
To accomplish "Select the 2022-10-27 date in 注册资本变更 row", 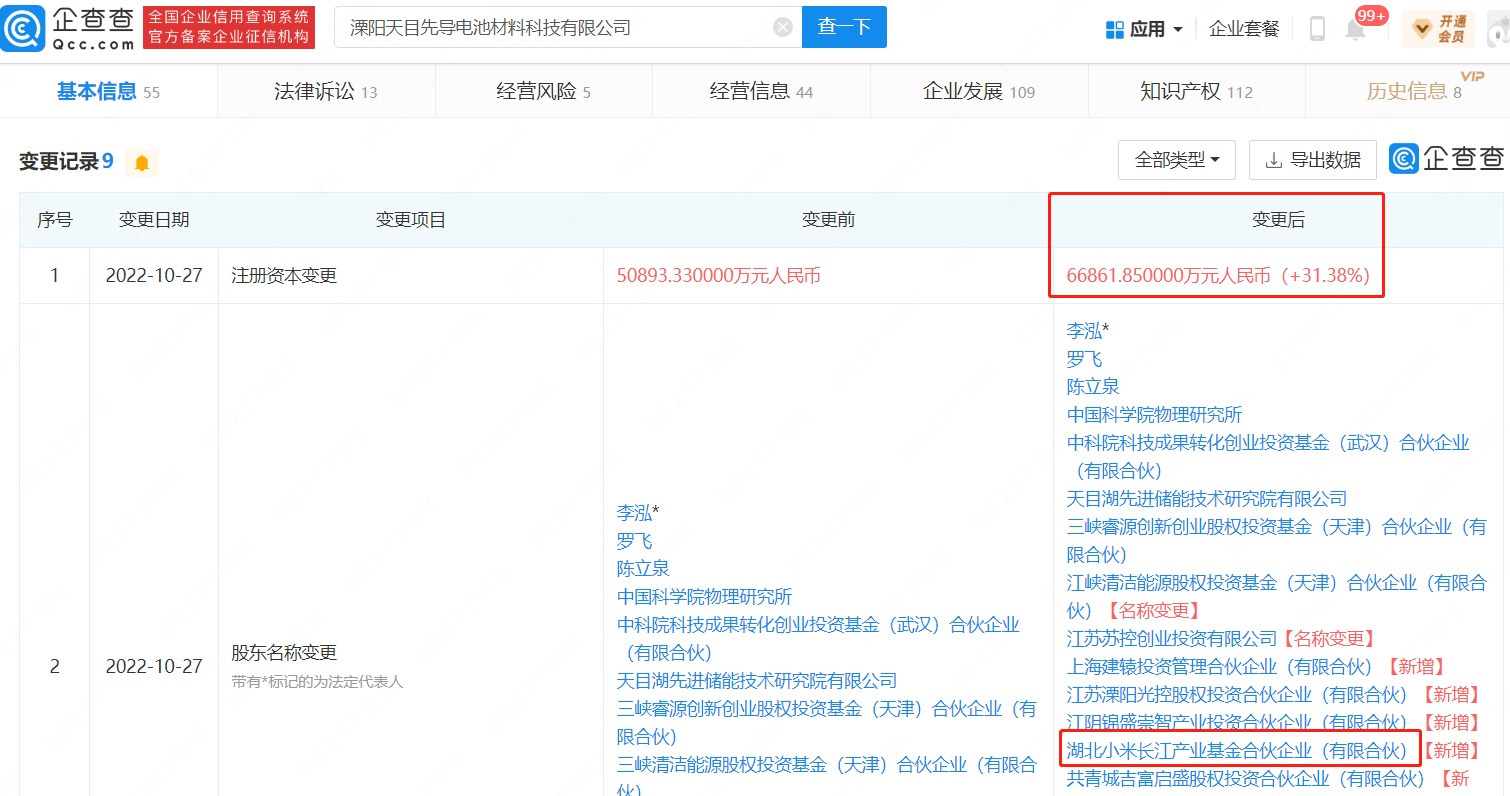I will [154, 276].
